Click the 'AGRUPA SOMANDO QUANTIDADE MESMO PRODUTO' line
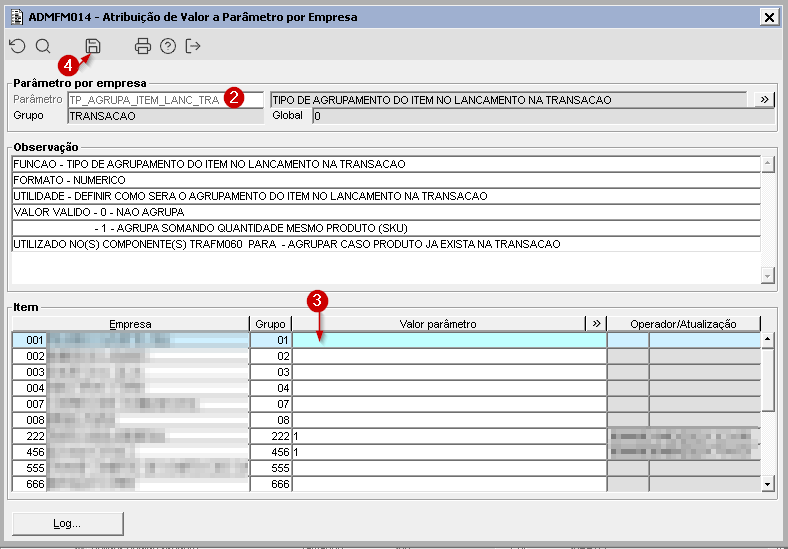The image size is (788, 549). pos(386,228)
